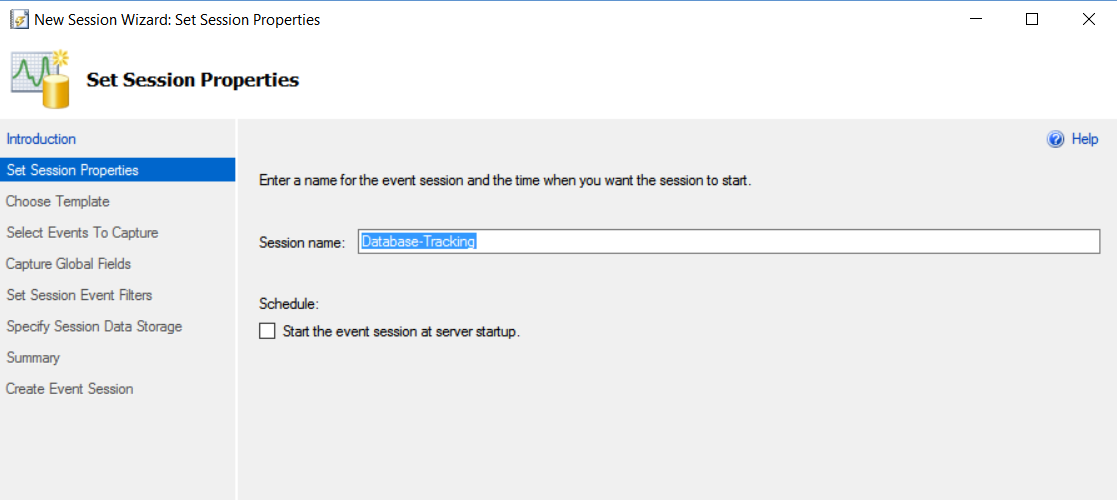This screenshot has width=1117, height=500.
Task: Navigate to Set Session Event Filters
Action: click(x=79, y=295)
